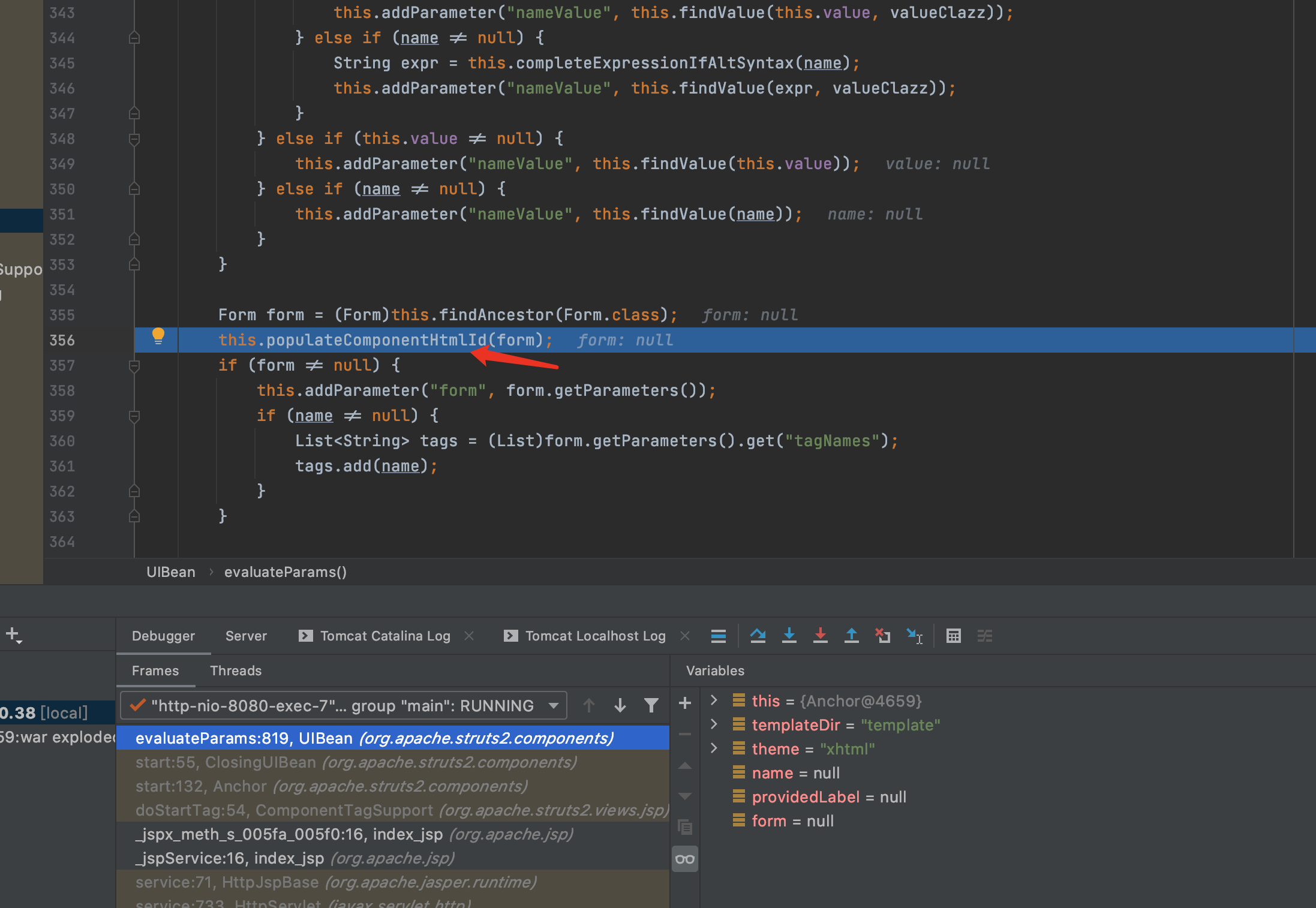Select frame _jspx_meth_s_005fa_005f0:16, index_jsp

pyautogui.click(x=393, y=834)
